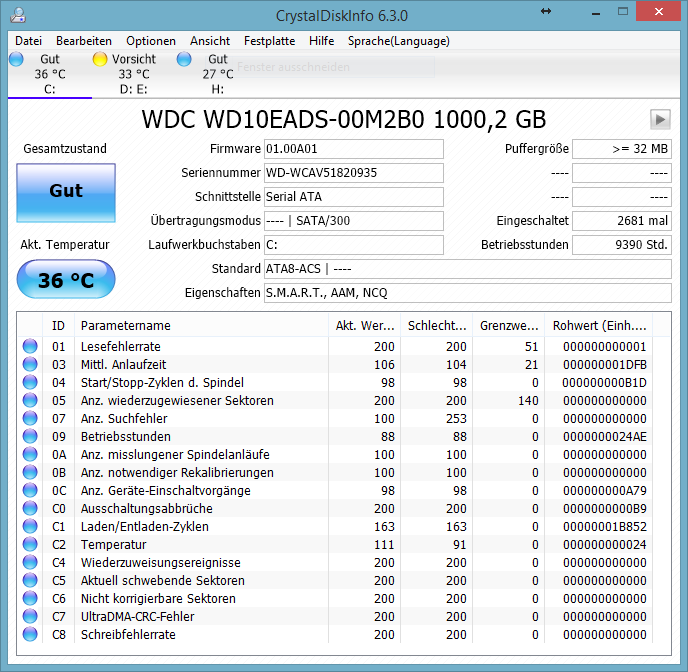Click the CrystalDiskInfo app icon in title bar

tap(18, 15)
